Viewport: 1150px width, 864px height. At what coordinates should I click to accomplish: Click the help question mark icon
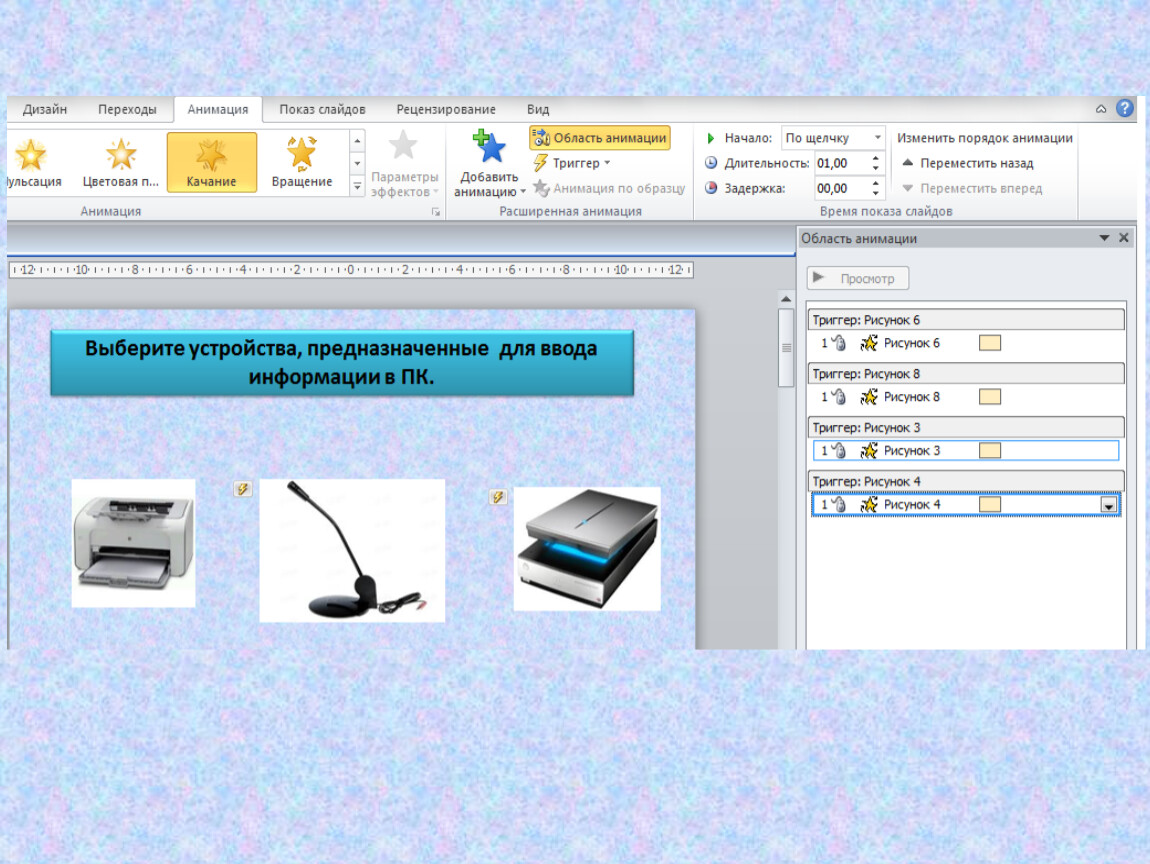click(1125, 109)
